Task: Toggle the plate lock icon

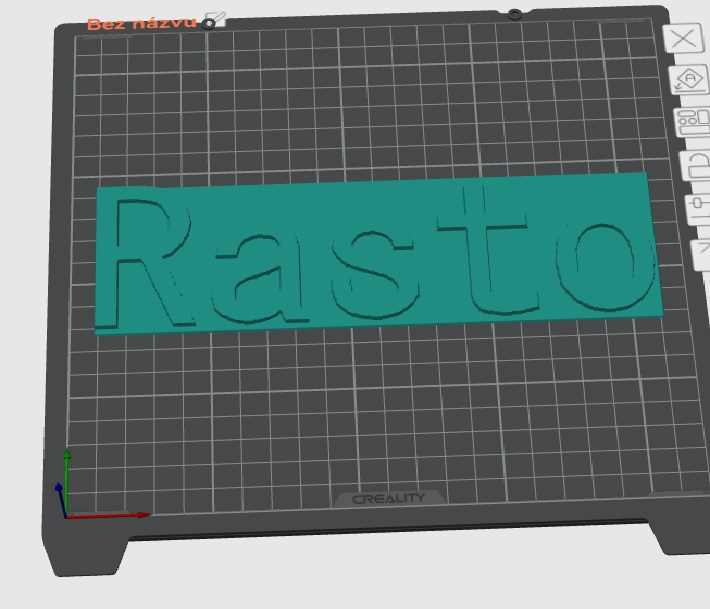Action: (x=697, y=166)
